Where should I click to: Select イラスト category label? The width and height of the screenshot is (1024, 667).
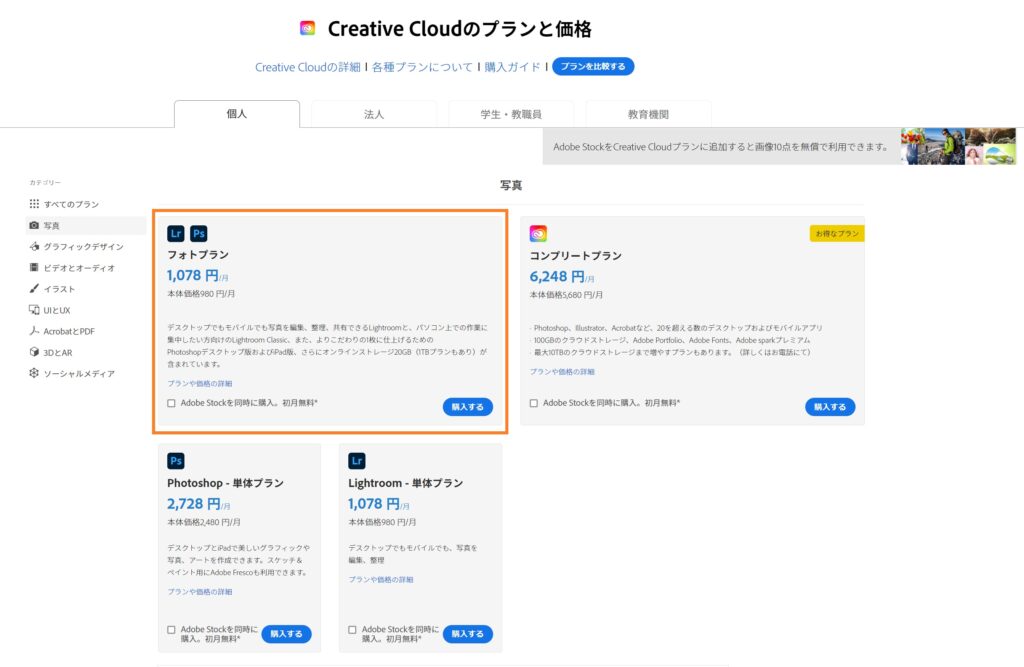tap(59, 289)
